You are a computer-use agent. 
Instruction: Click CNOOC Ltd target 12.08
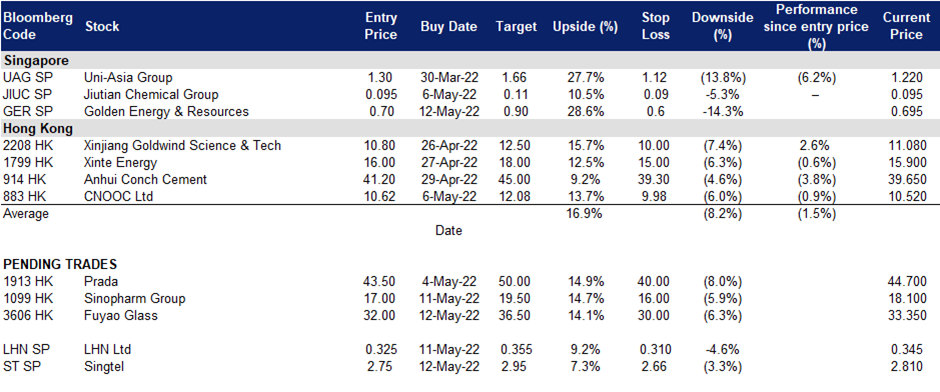[x=516, y=197]
